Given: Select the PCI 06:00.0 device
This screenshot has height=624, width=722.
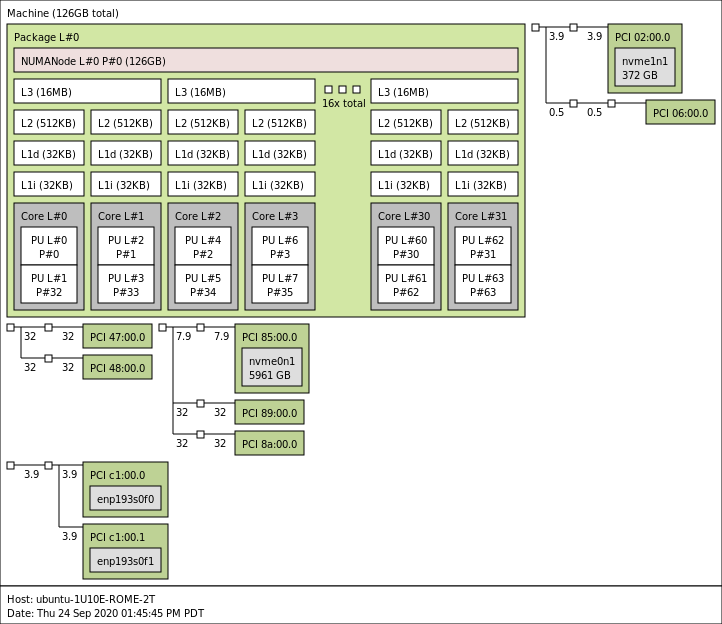Looking at the screenshot, I should (680, 113).
